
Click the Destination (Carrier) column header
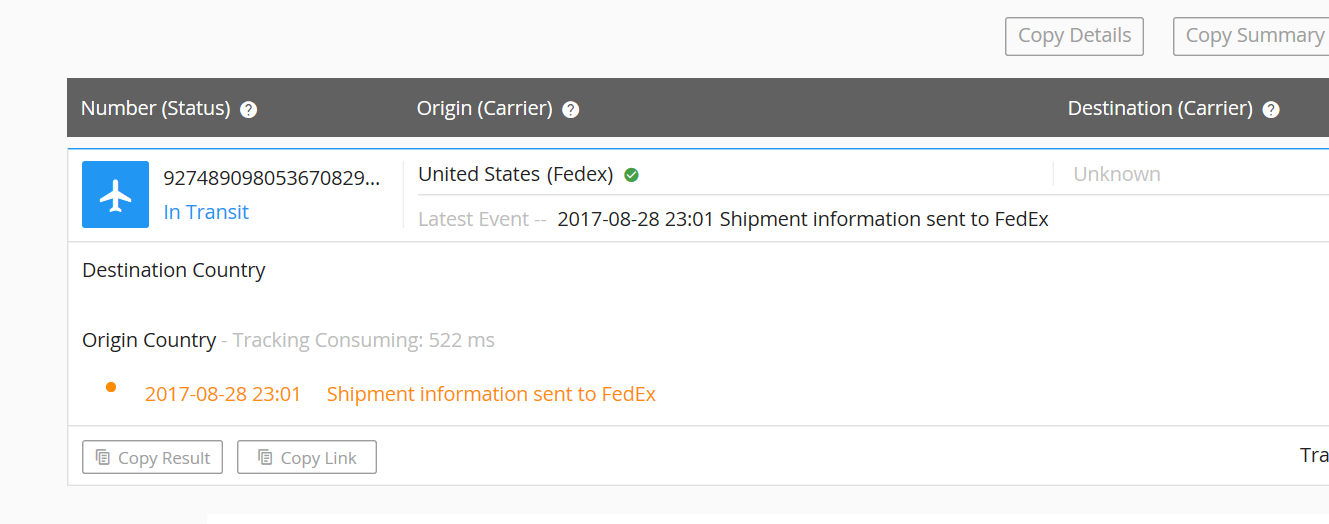tap(1160, 108)
